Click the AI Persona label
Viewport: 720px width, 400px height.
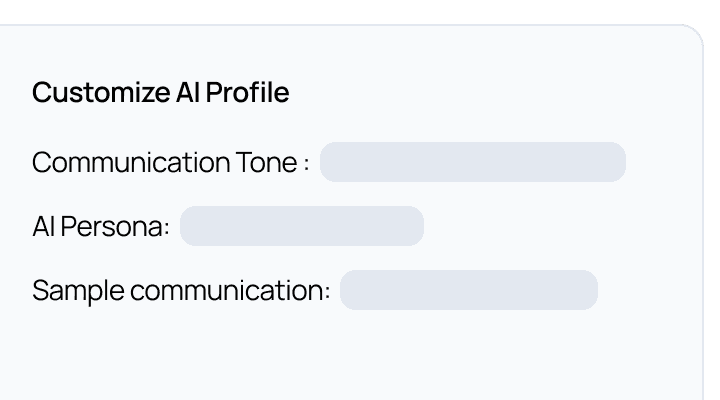pos(101,226)
